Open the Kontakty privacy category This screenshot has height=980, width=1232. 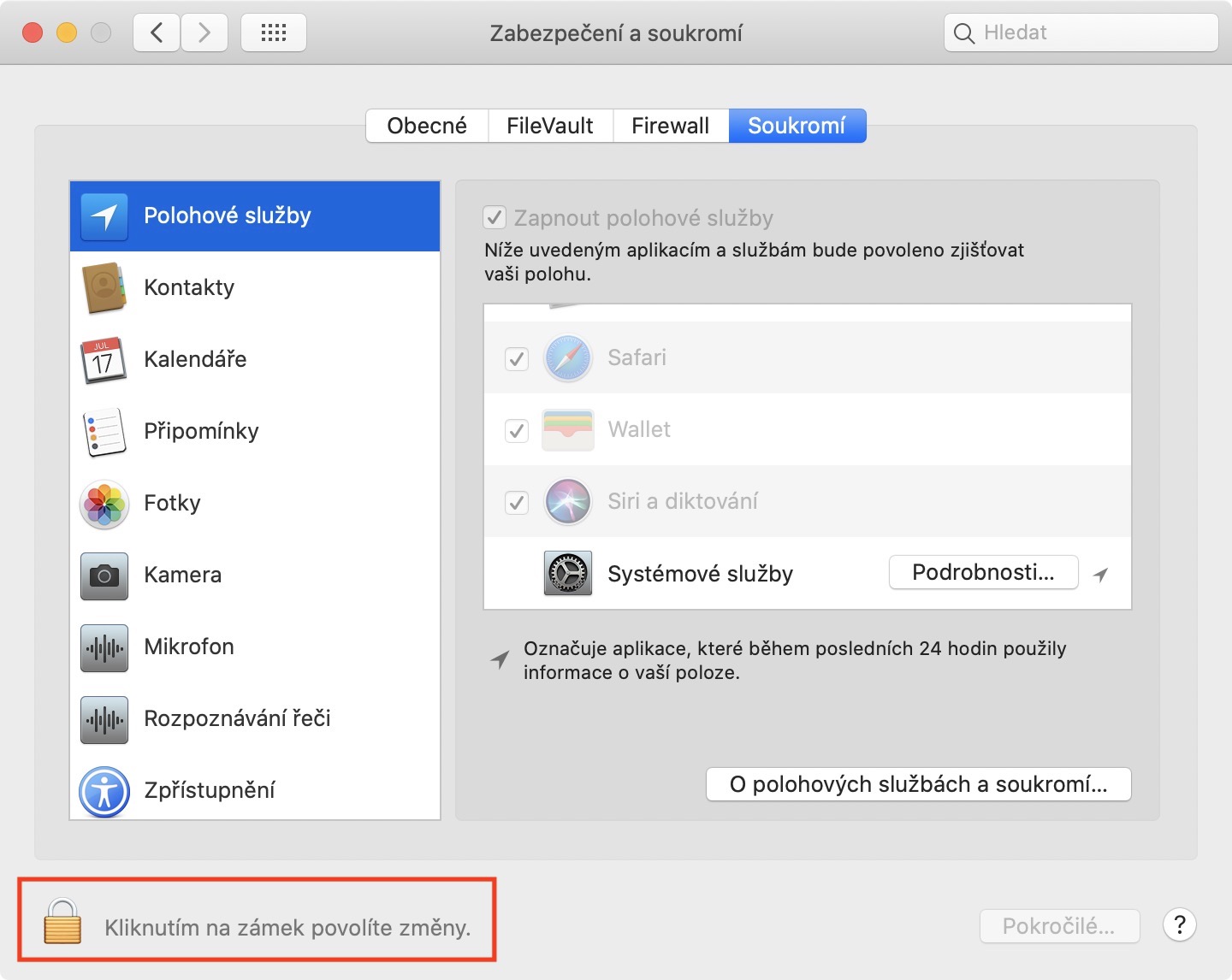click(254, 288)
